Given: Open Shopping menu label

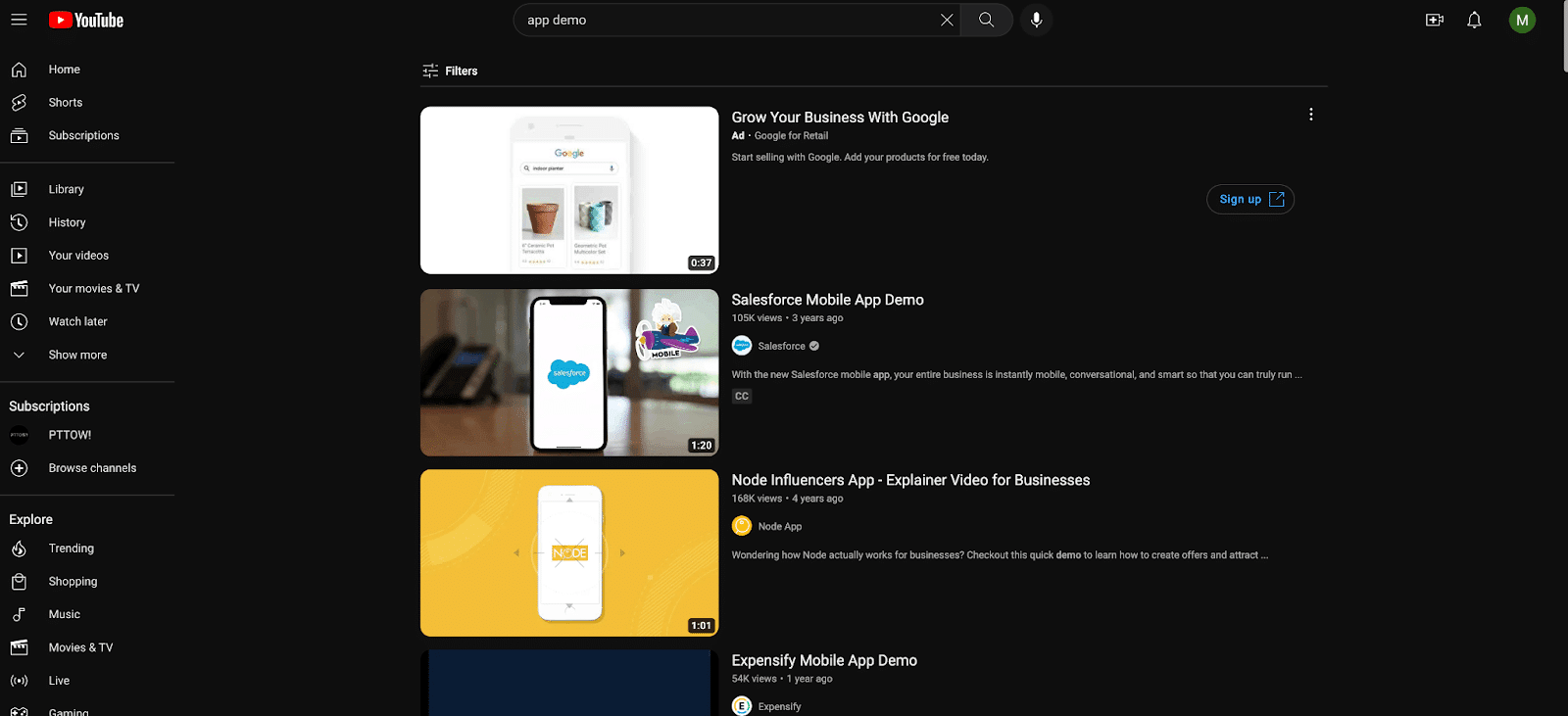Looking at the screenshot, I should pos(73,582).
